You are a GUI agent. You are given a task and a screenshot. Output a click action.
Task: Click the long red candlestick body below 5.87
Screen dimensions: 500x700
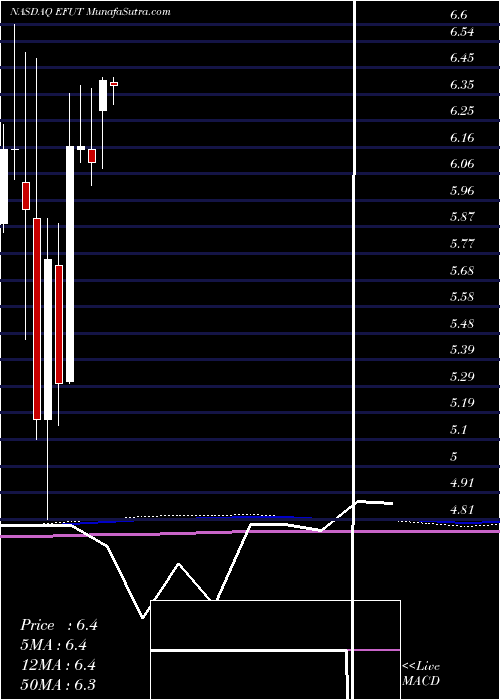(x=37, y=319)
